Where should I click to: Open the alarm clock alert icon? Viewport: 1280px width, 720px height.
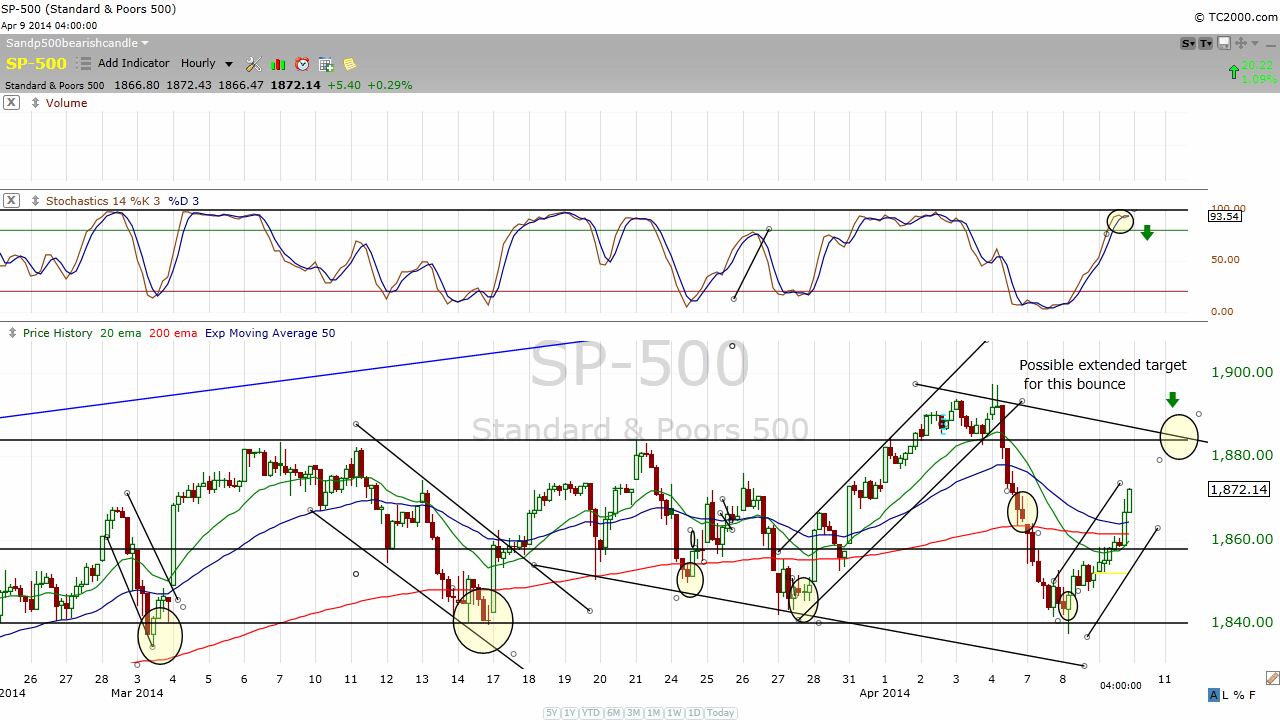coord(302,64)
